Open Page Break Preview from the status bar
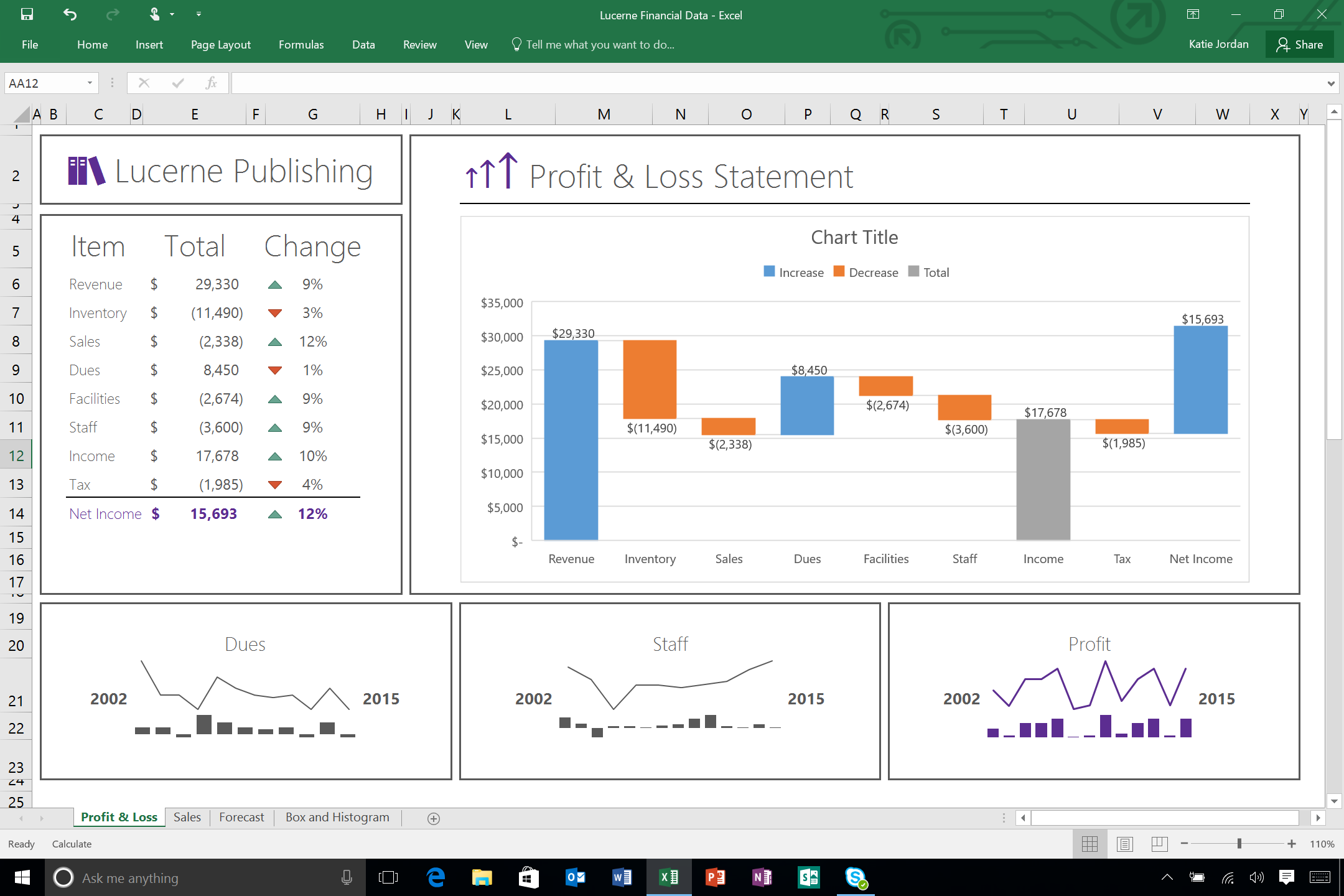This screenshot has height=896, width=1344. point(1159,844)
